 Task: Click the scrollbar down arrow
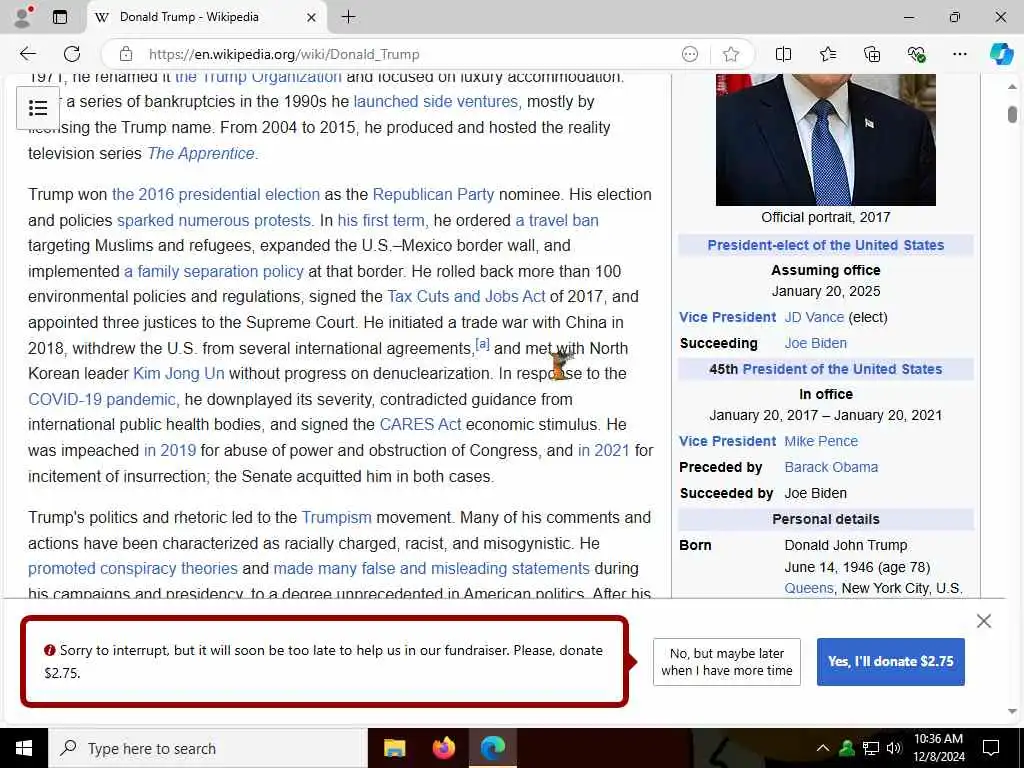(1012, 712)
